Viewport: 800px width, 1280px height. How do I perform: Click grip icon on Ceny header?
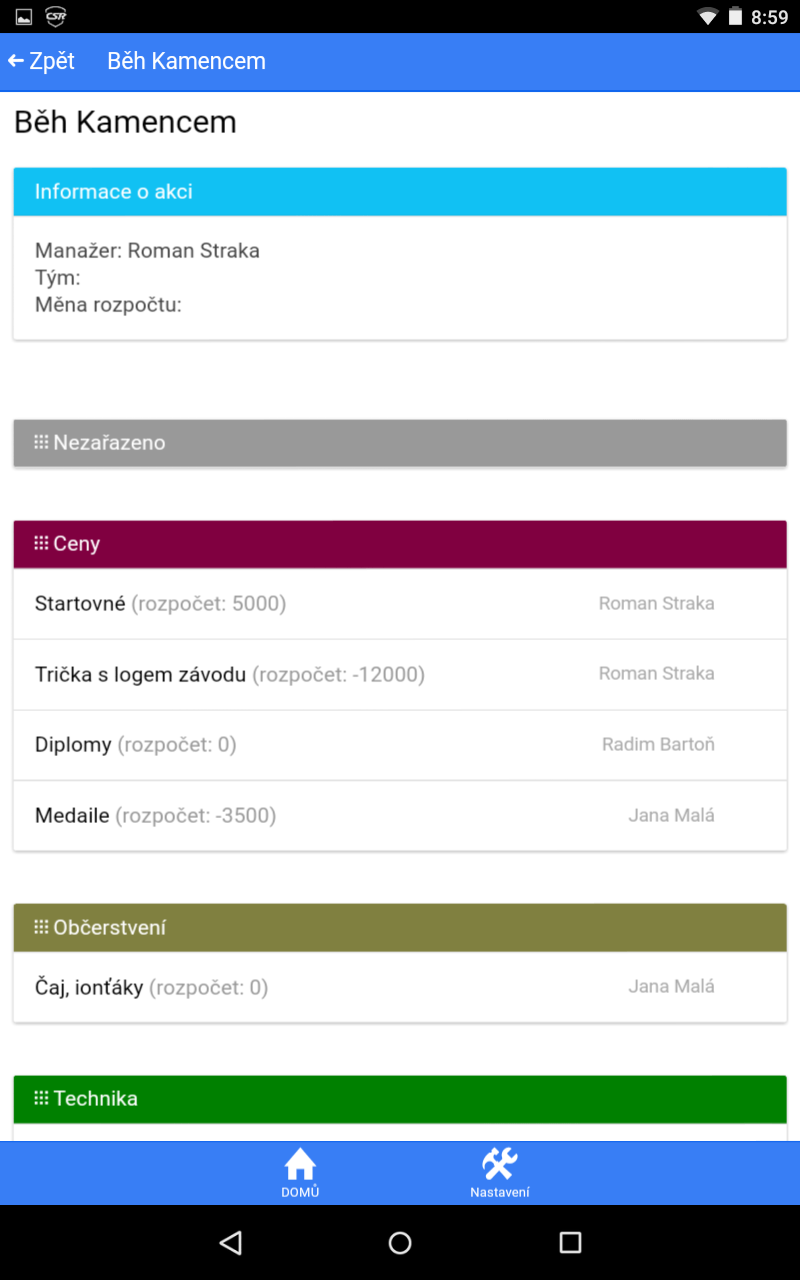(x=41, y=543)
